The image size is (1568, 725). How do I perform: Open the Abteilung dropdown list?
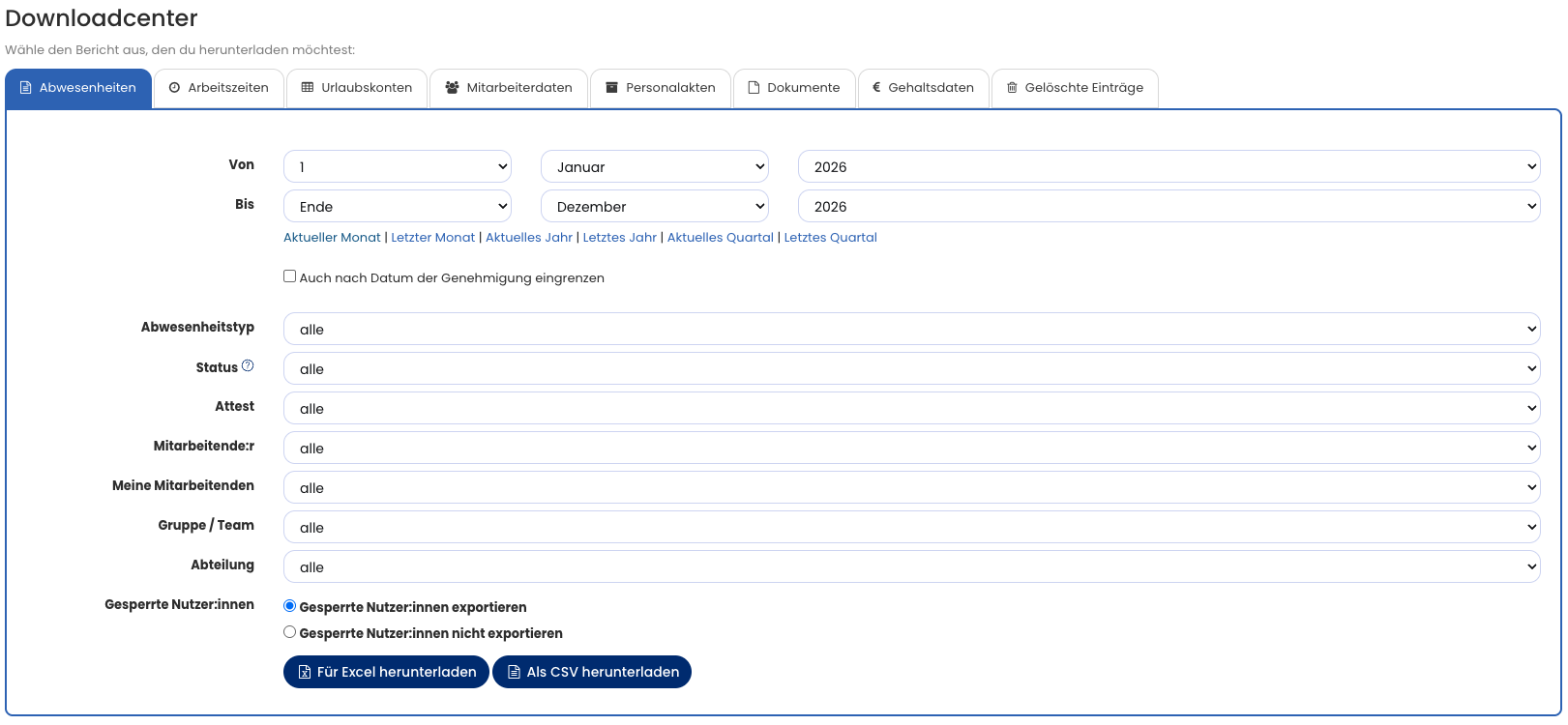[x=910, y=566]
